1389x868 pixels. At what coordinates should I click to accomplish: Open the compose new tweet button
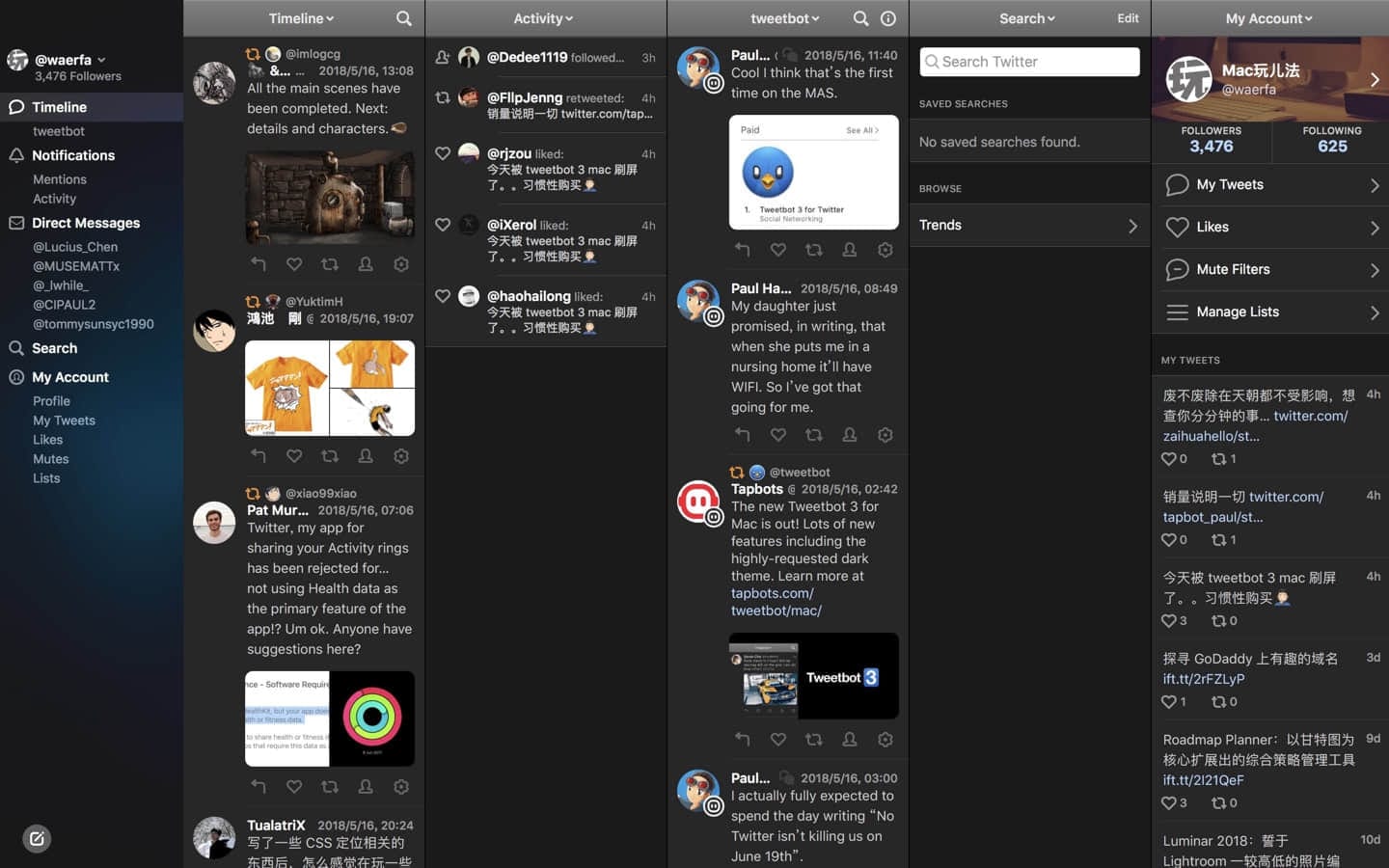[x=37, y=838]
